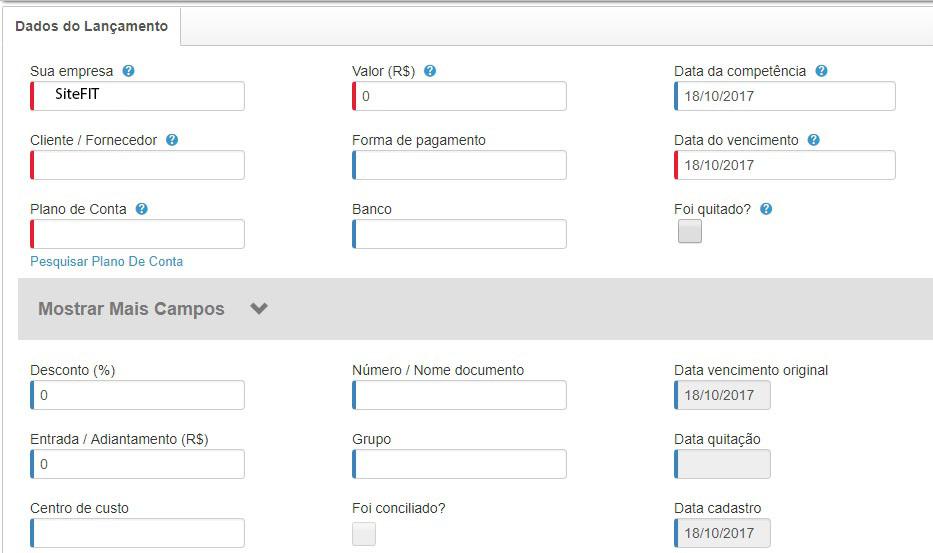Click the Valor (R$) input field
The height and width of the screenshot is (553, 933).
tap(460, 96)
